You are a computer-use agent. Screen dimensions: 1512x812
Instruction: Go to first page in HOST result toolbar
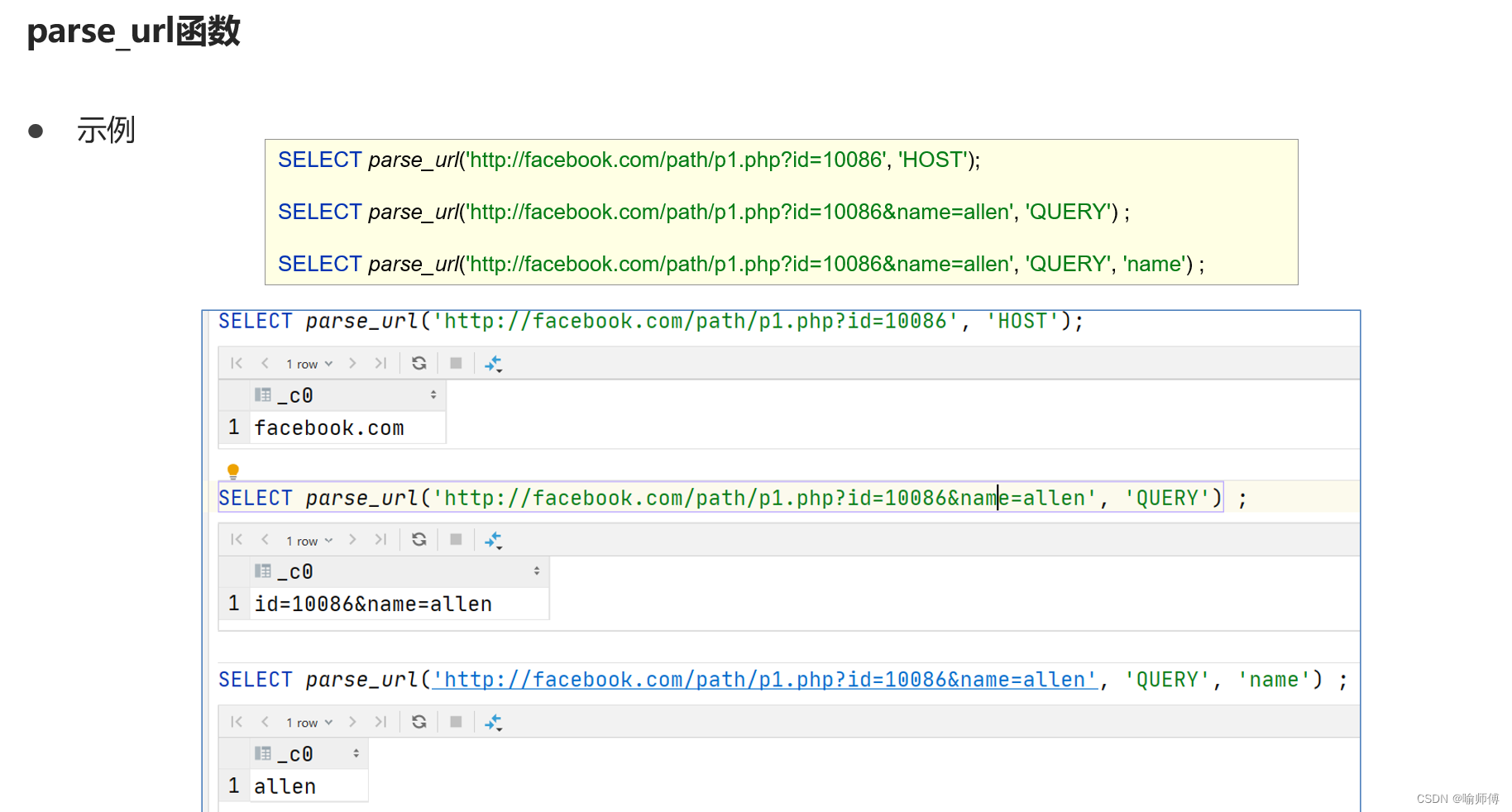[x=237, y=363]
